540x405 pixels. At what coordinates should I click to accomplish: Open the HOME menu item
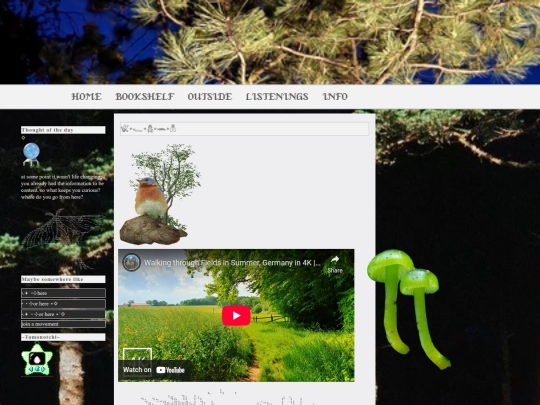86,97
